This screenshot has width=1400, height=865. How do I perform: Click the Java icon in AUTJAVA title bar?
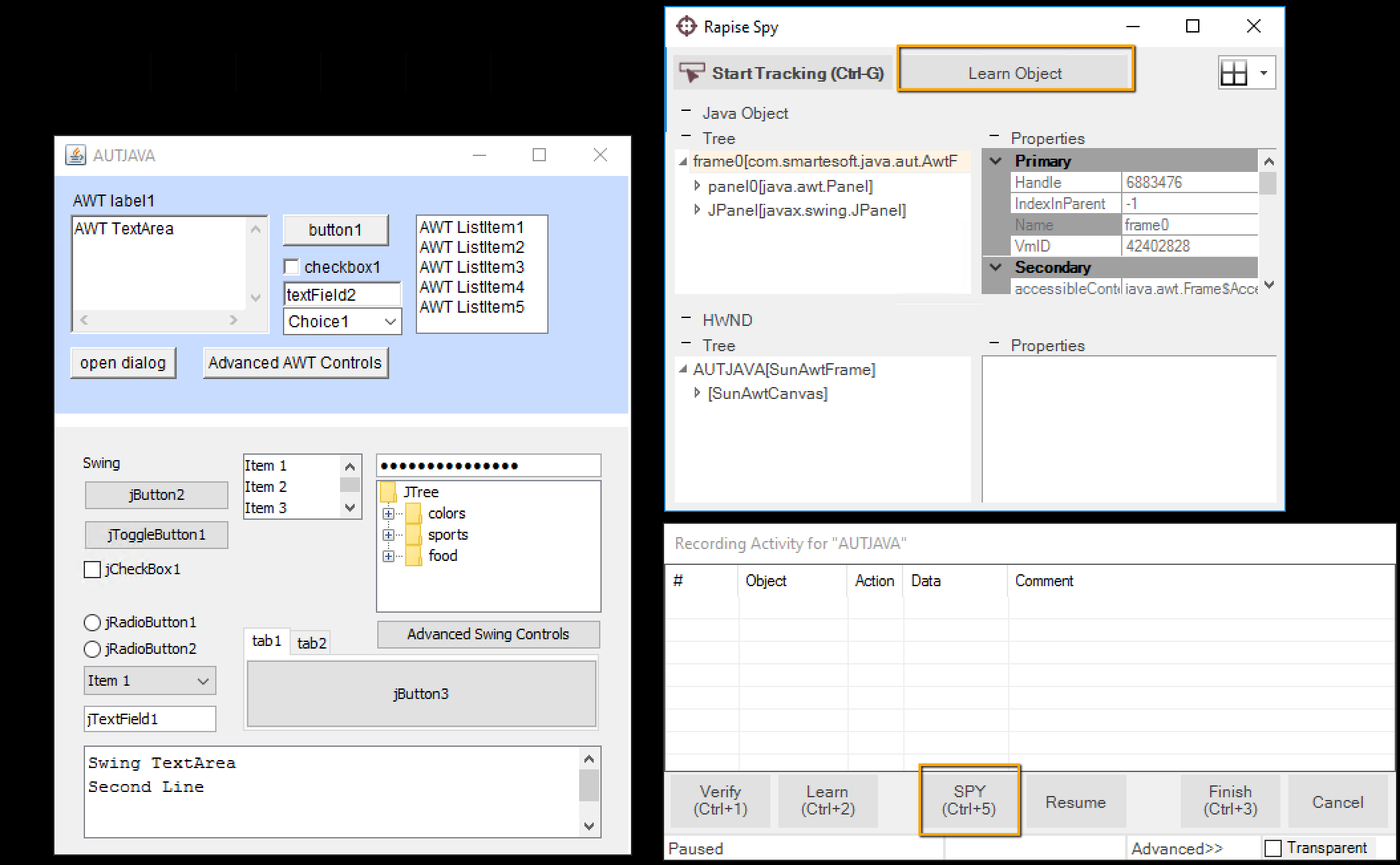(x=76, y=155)
